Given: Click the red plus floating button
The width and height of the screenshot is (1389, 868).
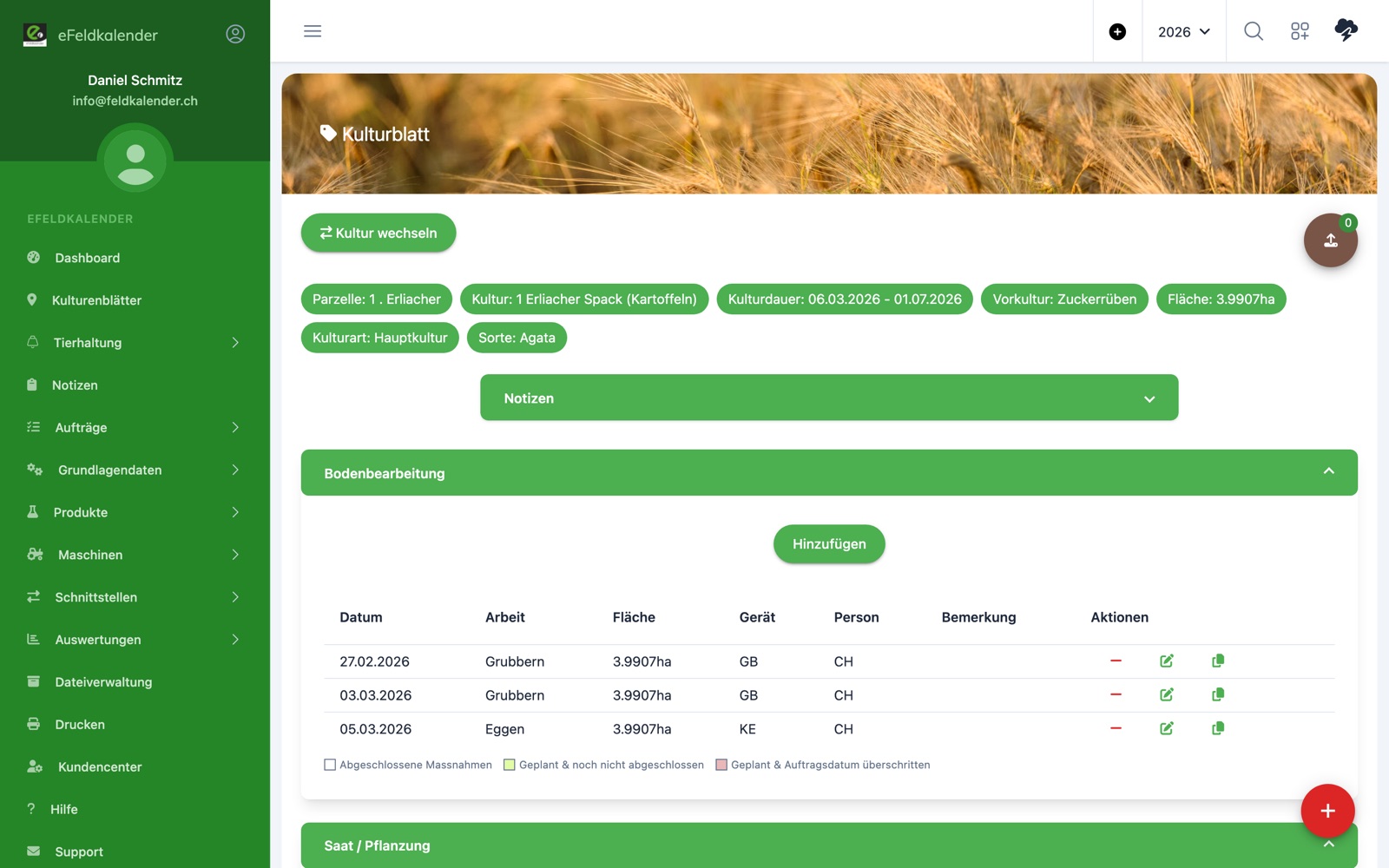Looking at the screenshot, I should click(1327, 811).
